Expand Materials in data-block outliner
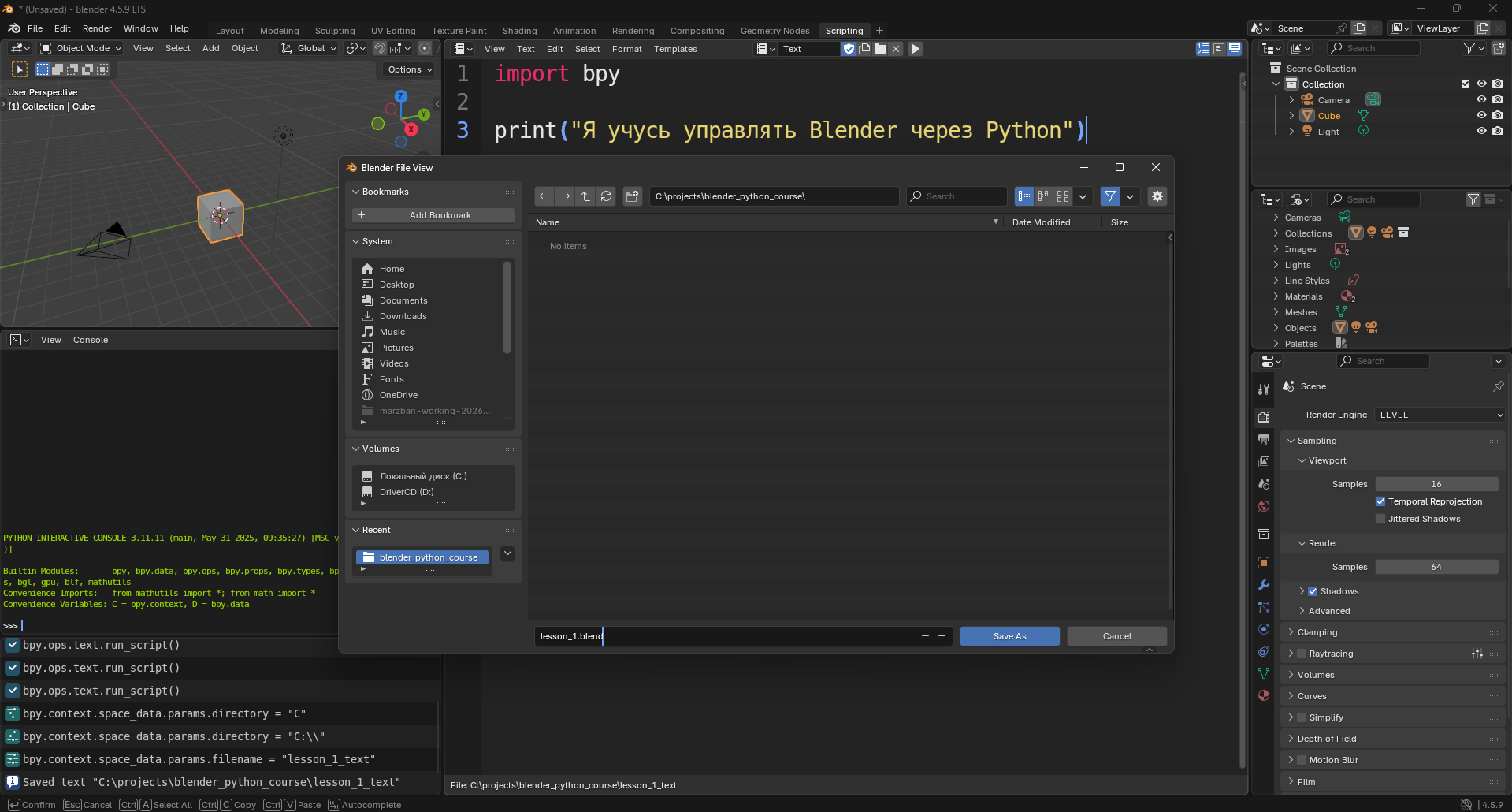This screenshot has width=1512, height=812. coord(1276,296)
